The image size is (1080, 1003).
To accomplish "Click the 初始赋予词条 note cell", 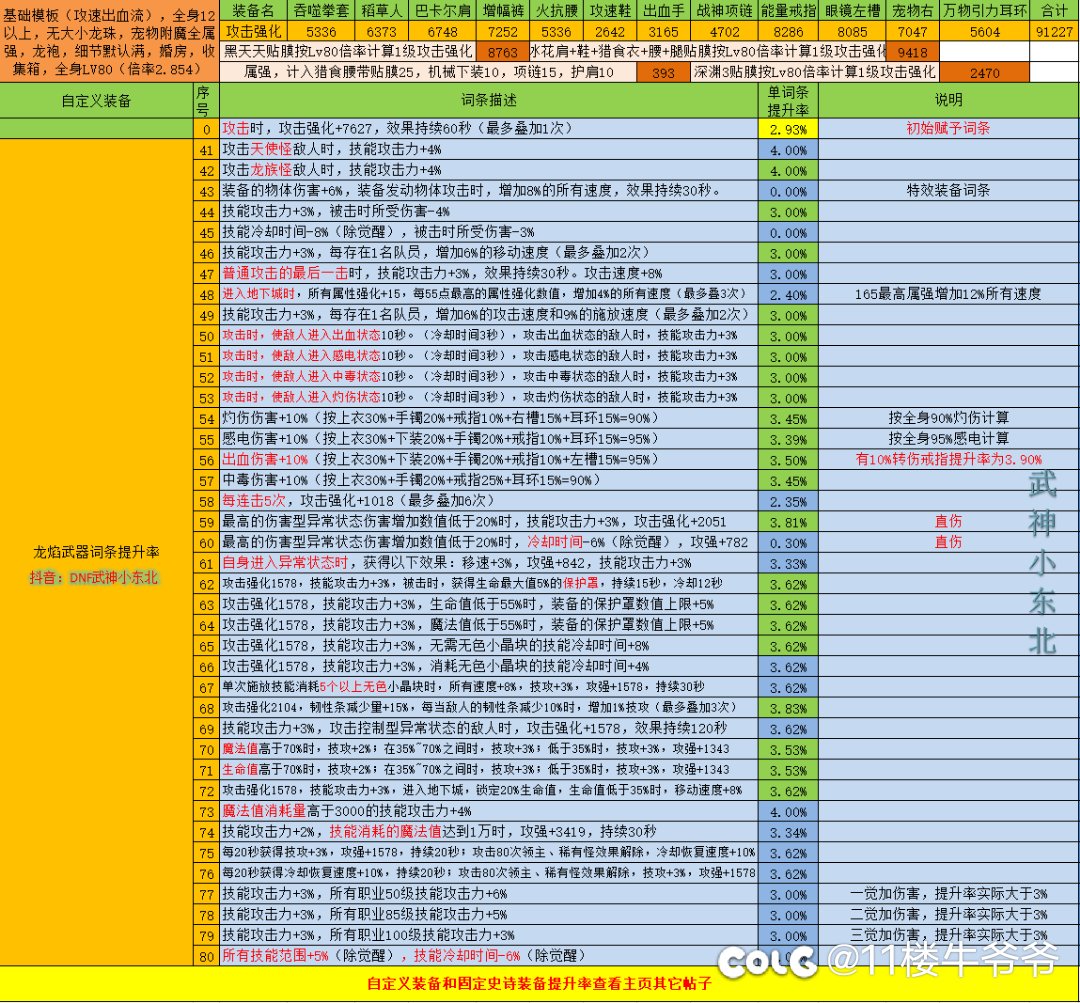I will tap(948, 128).
